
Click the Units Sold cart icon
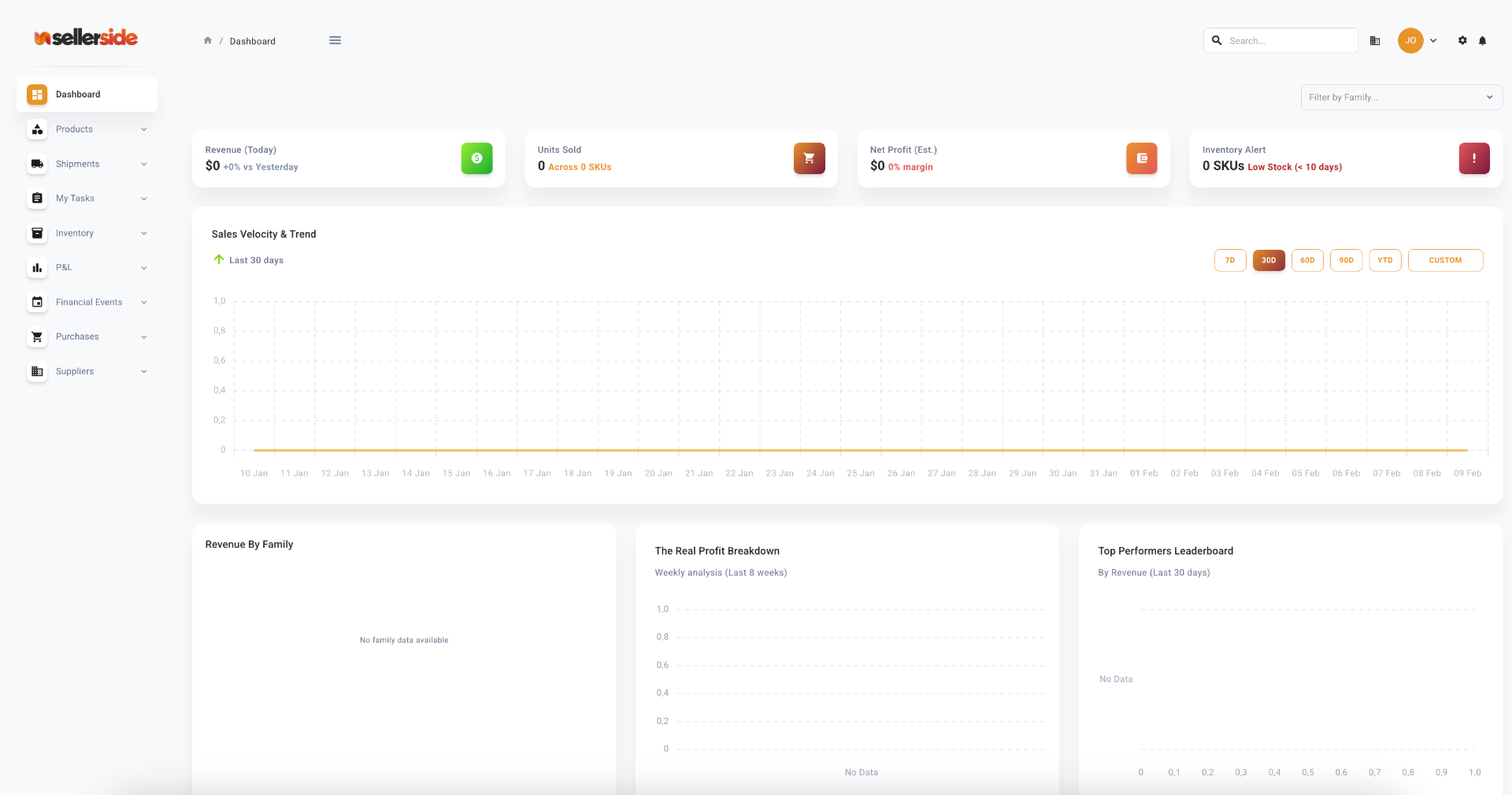pyautogui.click(x=809, y=158)
